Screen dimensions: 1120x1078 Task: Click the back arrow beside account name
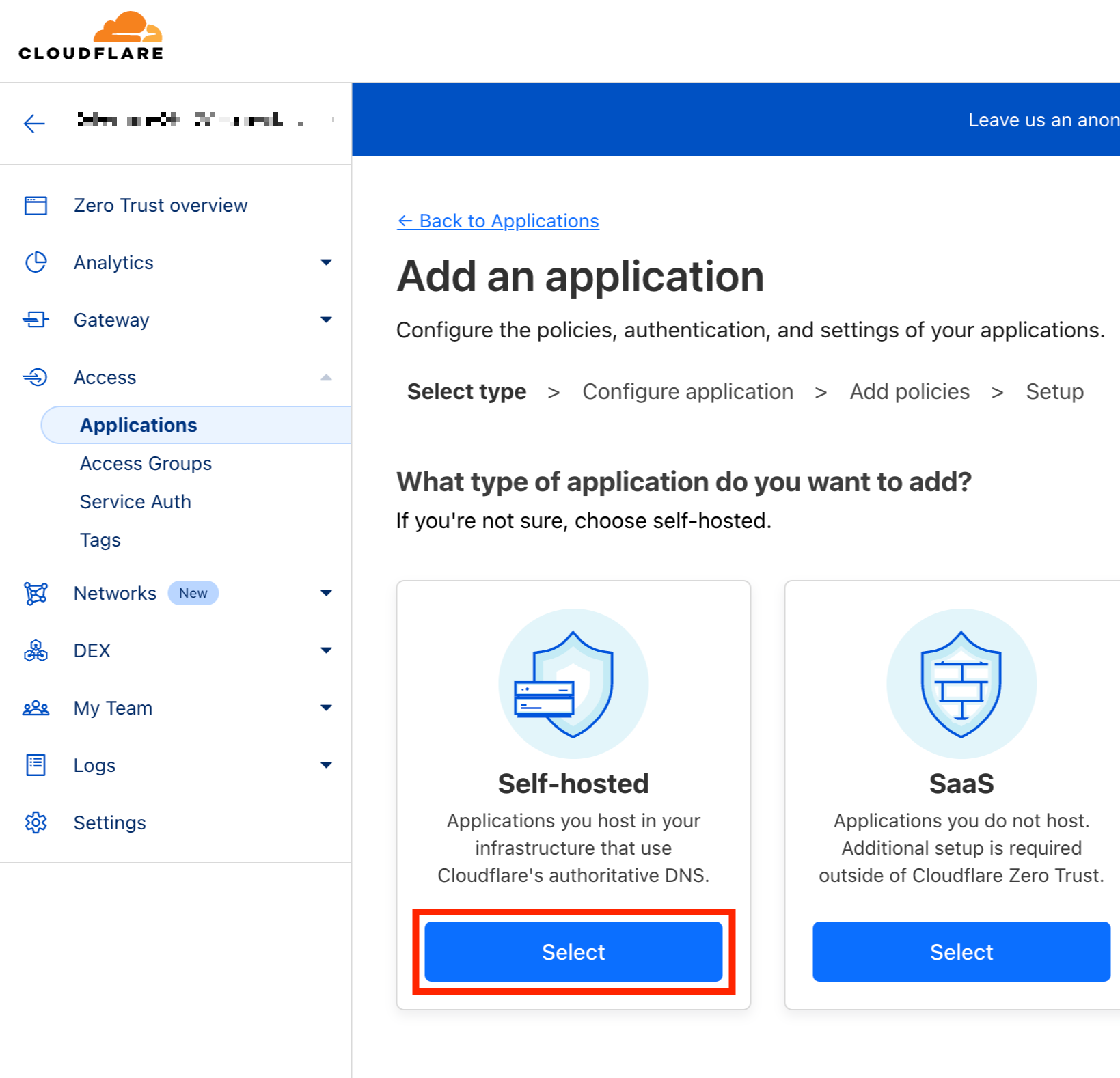click(34, 123)
